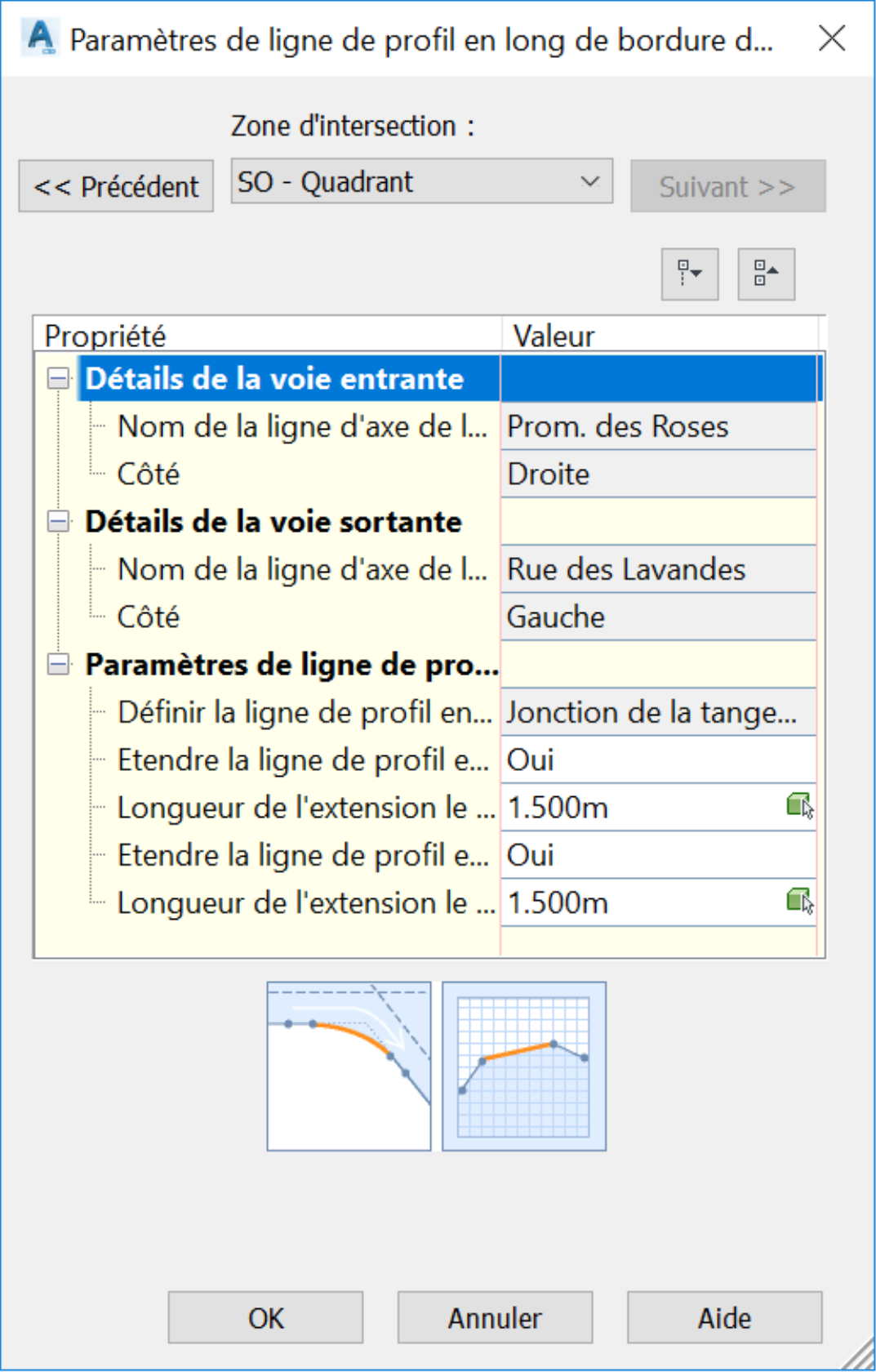Pick second extension length in drawing icon
Image resolution: width=876 pixels, height=1372 pixels.
800,902
